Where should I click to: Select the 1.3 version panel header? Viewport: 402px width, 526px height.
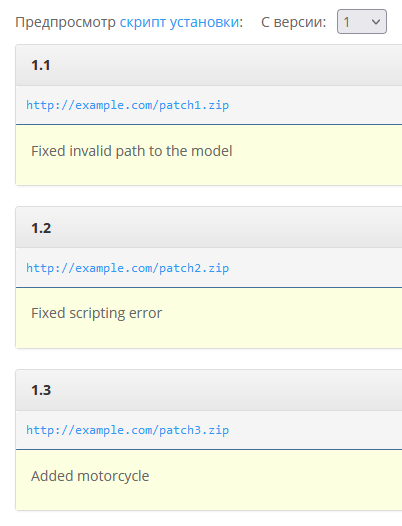(209, 390)
